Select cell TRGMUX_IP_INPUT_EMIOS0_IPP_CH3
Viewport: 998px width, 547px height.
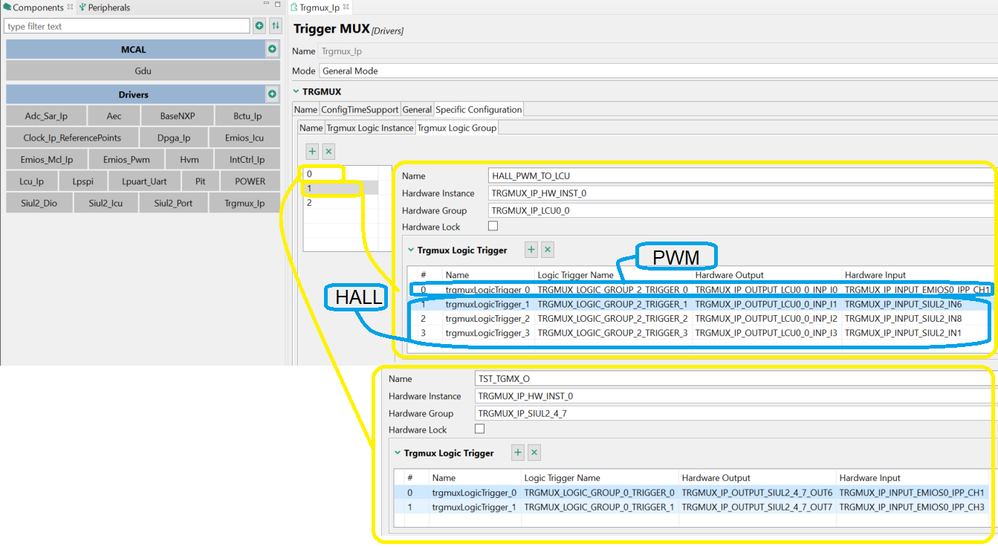point(911,507)
